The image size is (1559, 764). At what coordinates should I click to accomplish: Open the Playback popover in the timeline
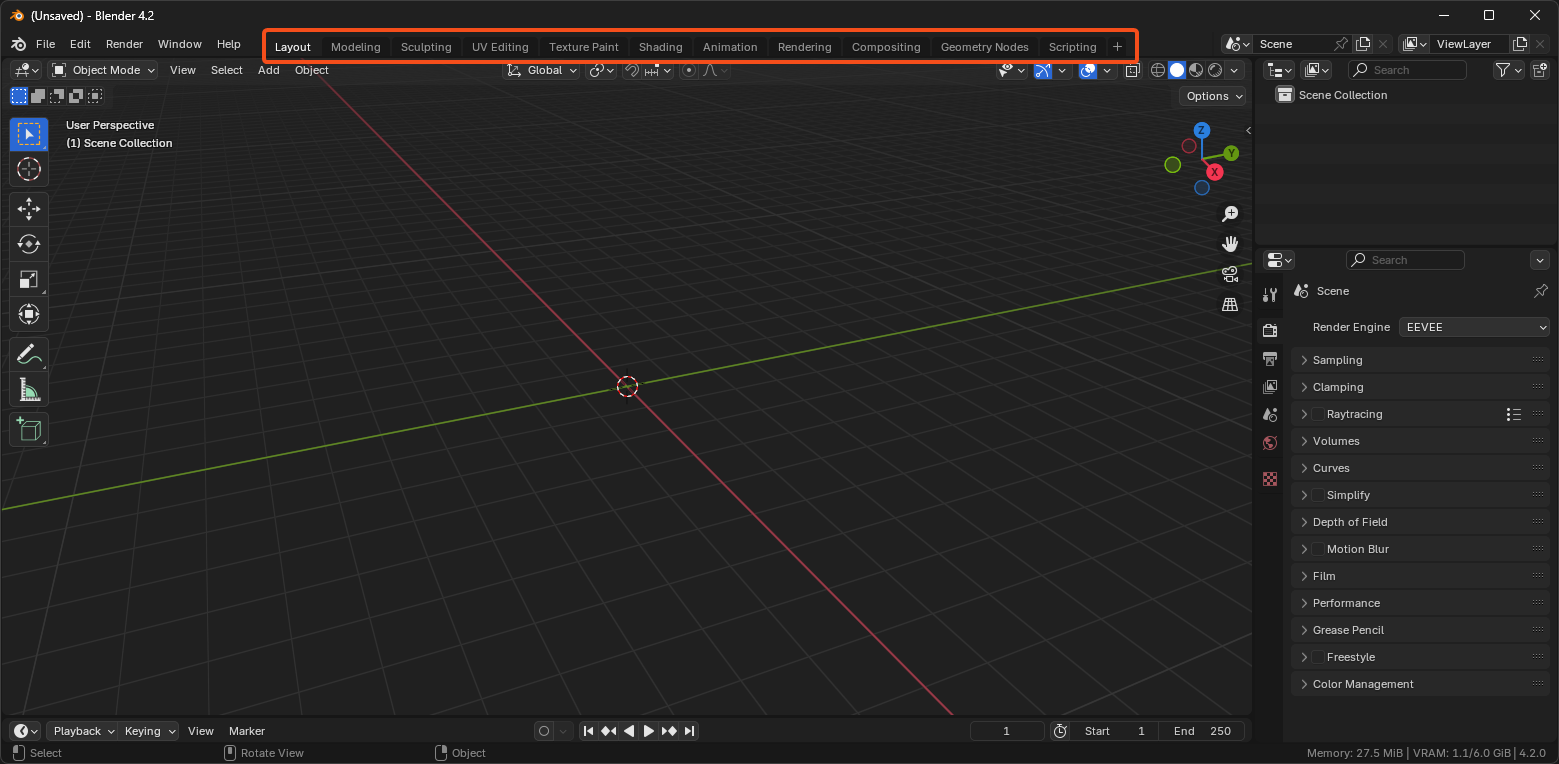(83, 731)
